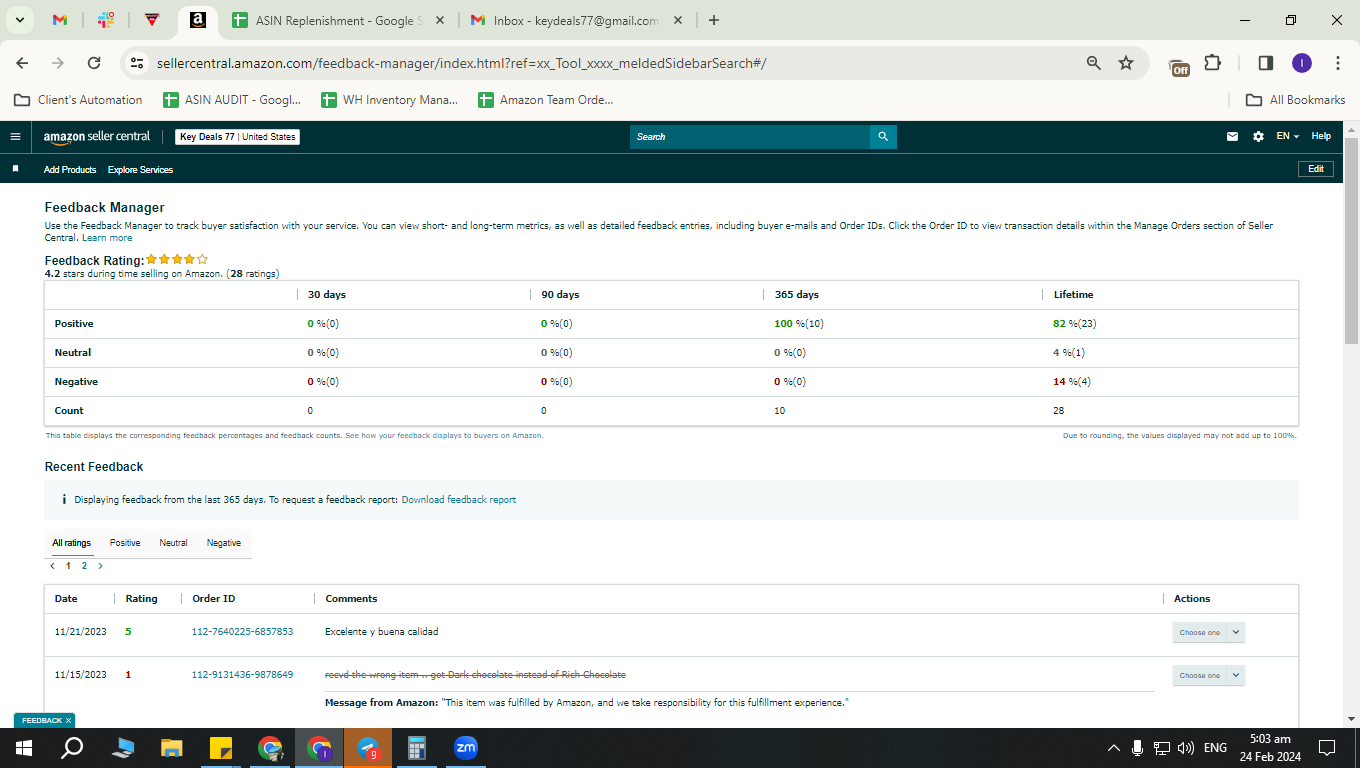This screenshot has width=1360, height=768.
Task: Click the Edit button in header bar
Action: point(1316,169)
